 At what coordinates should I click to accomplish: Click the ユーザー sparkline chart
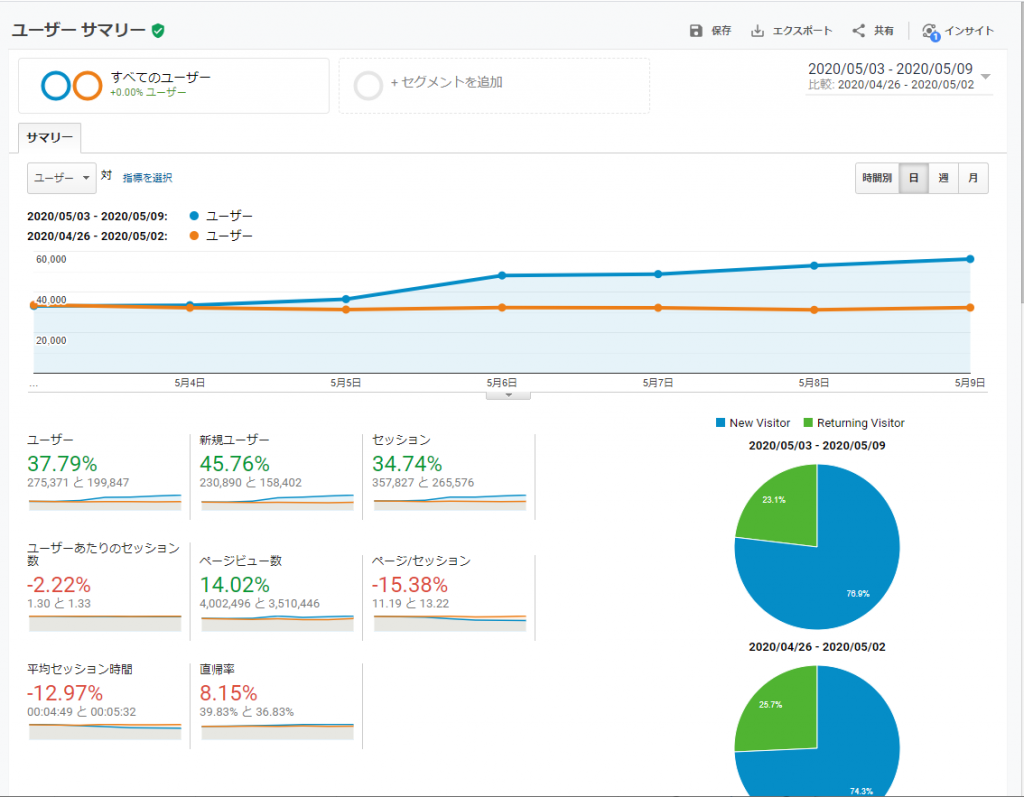coord(104,502)
